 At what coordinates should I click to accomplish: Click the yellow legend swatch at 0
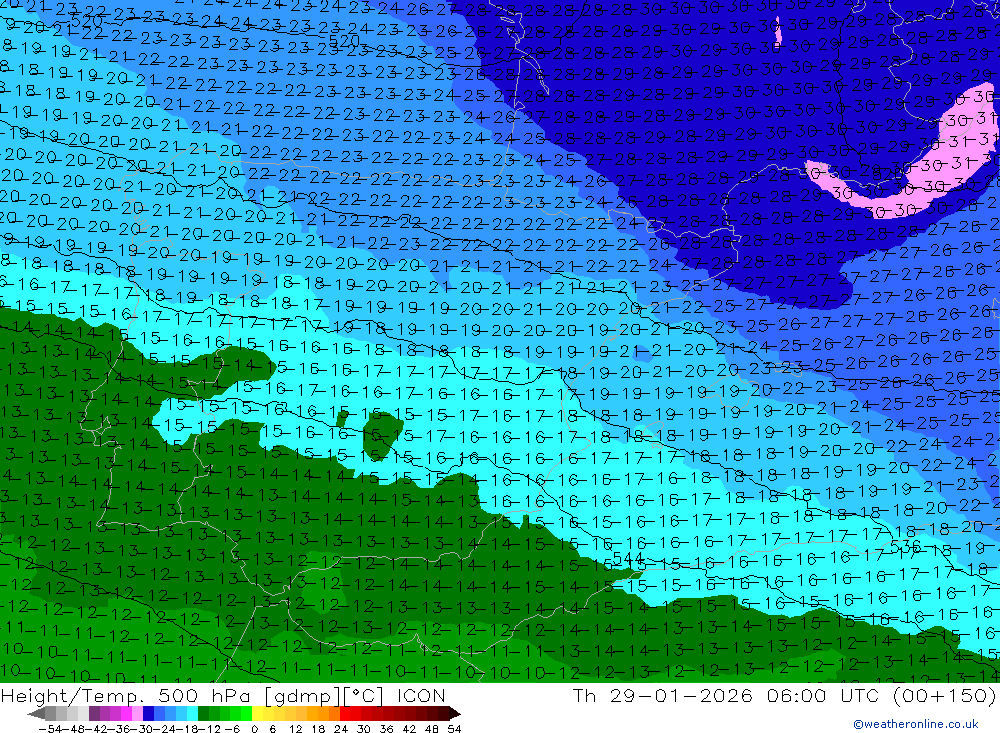pos(258,713)
